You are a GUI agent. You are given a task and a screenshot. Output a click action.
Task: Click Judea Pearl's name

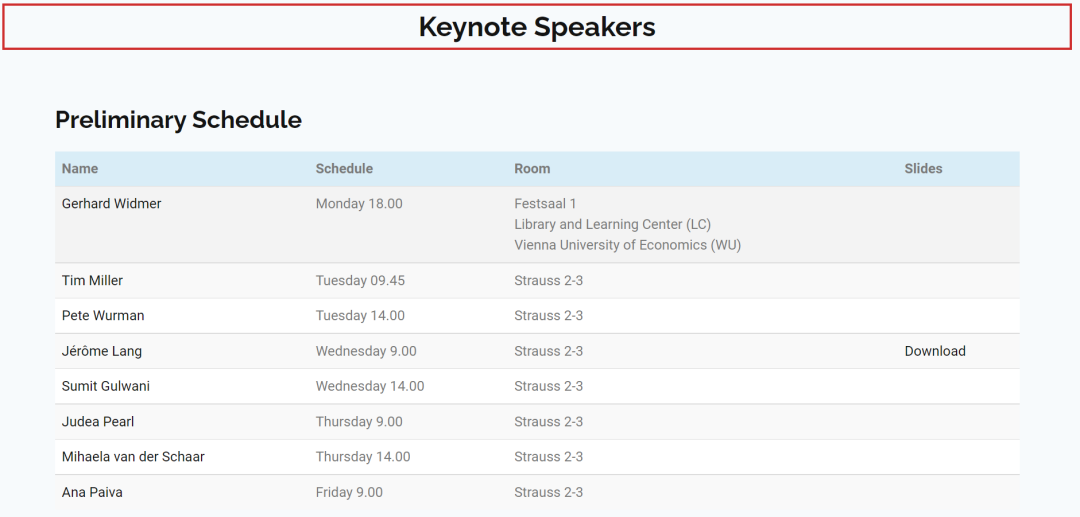click(98, 422)
